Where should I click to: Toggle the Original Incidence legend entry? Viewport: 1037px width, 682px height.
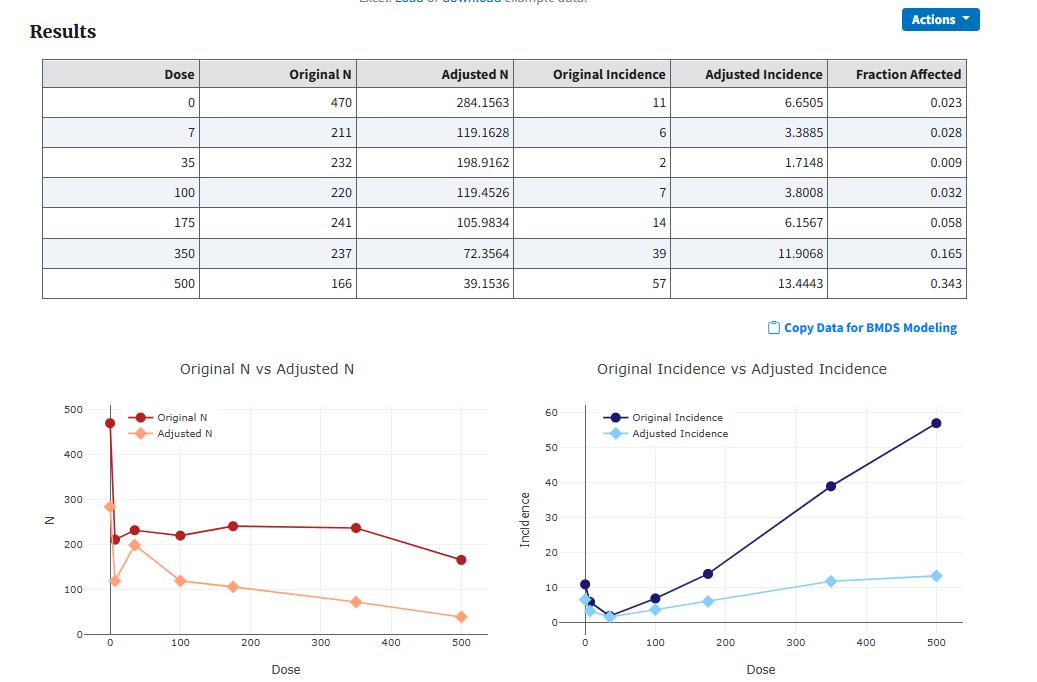click(665, 417)
